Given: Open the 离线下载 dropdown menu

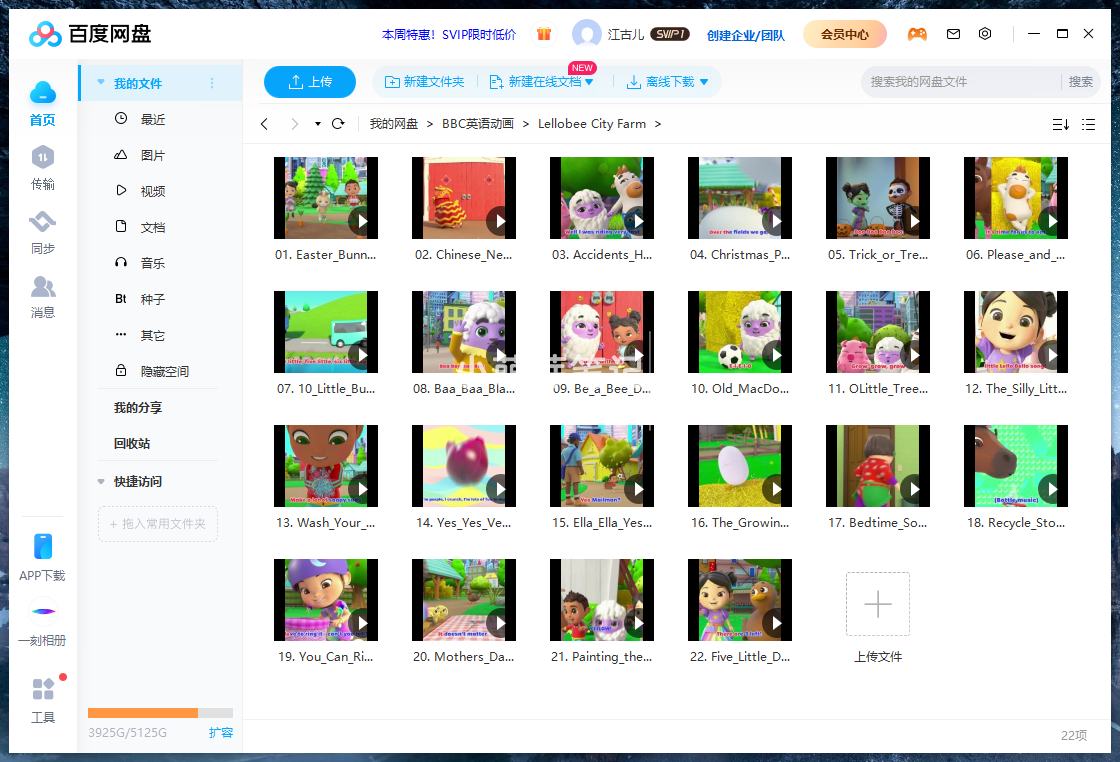Looking at the screenshot, I should [704, 82].
